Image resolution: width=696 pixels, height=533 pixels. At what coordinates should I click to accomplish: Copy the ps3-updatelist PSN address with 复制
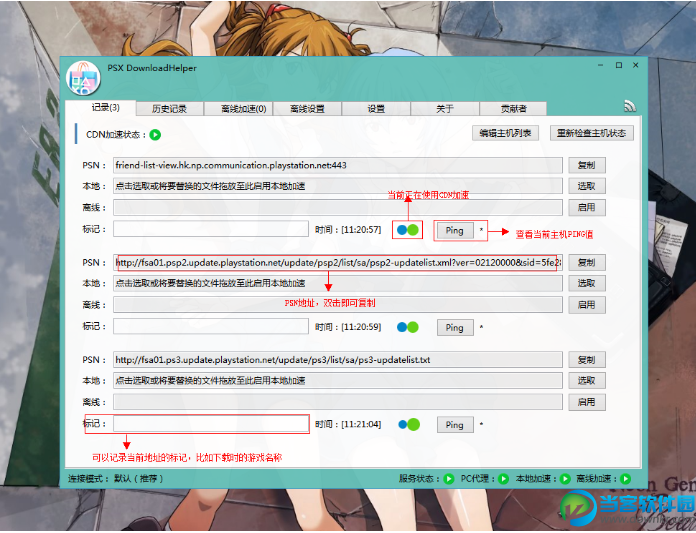(587, 359)
